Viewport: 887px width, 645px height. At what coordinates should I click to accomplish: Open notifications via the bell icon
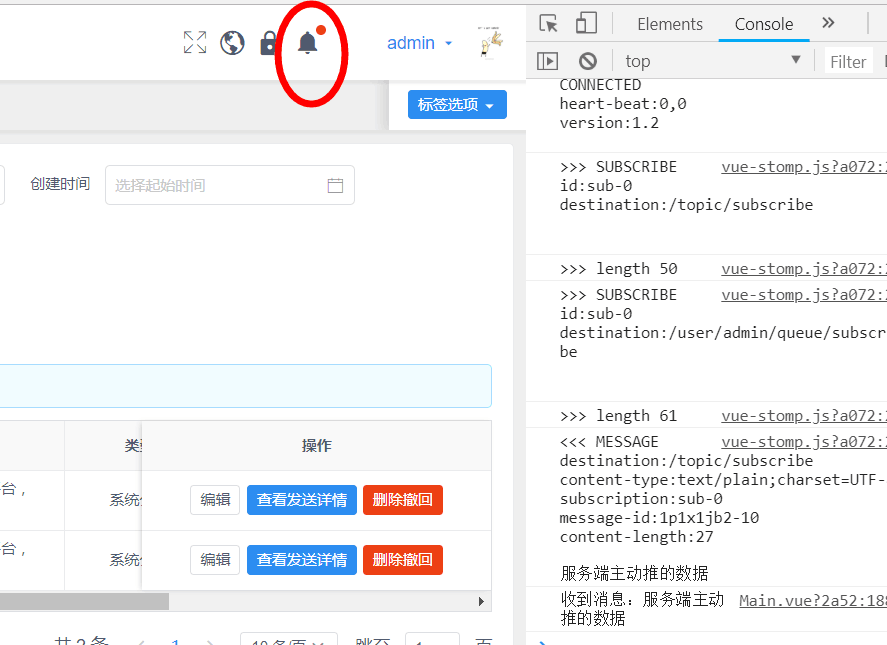(307, 43)
